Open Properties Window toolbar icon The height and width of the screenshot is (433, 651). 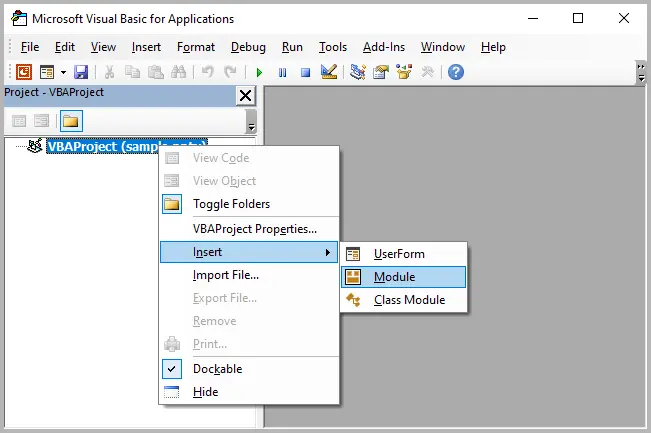click(381, 72)
